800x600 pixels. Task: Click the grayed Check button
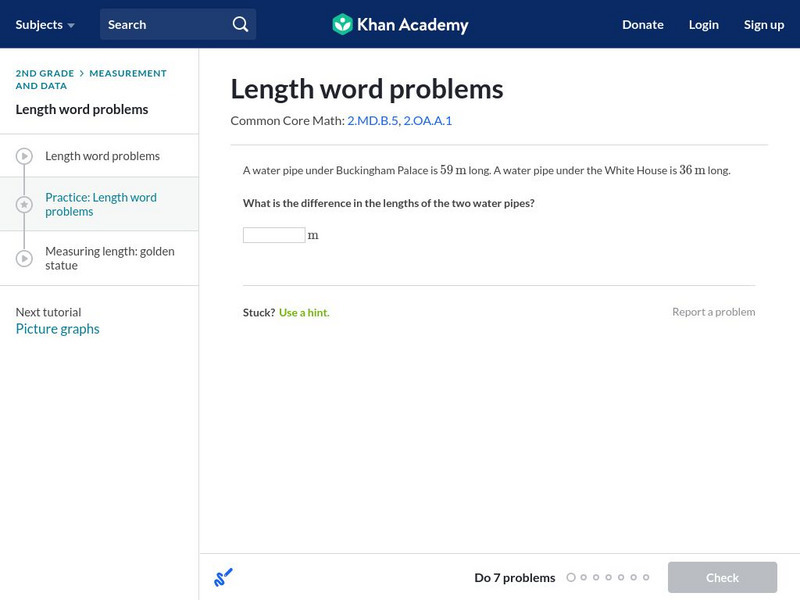[x=722, y=577]
